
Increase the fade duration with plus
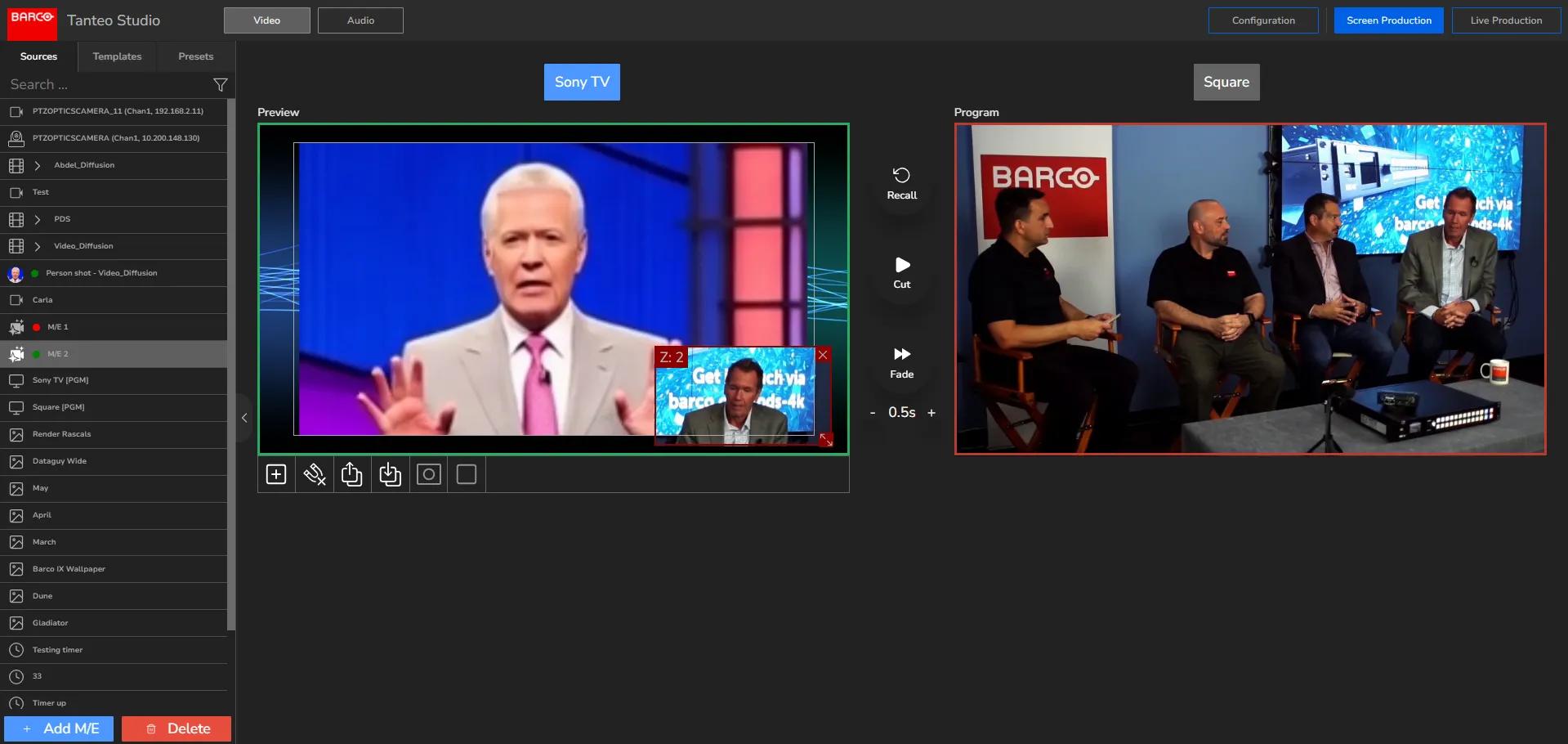[x=931, y=413]
